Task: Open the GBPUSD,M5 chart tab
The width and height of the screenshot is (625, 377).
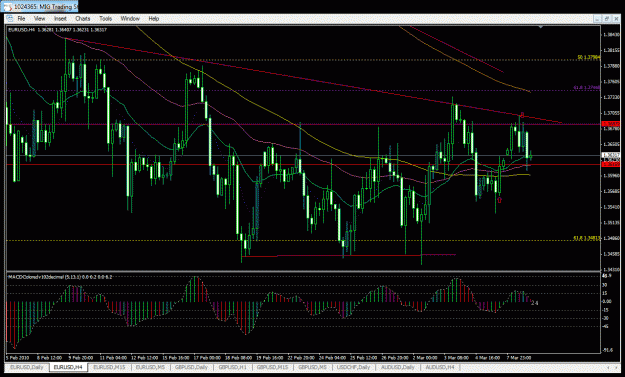Action: [x=313, y=367]
